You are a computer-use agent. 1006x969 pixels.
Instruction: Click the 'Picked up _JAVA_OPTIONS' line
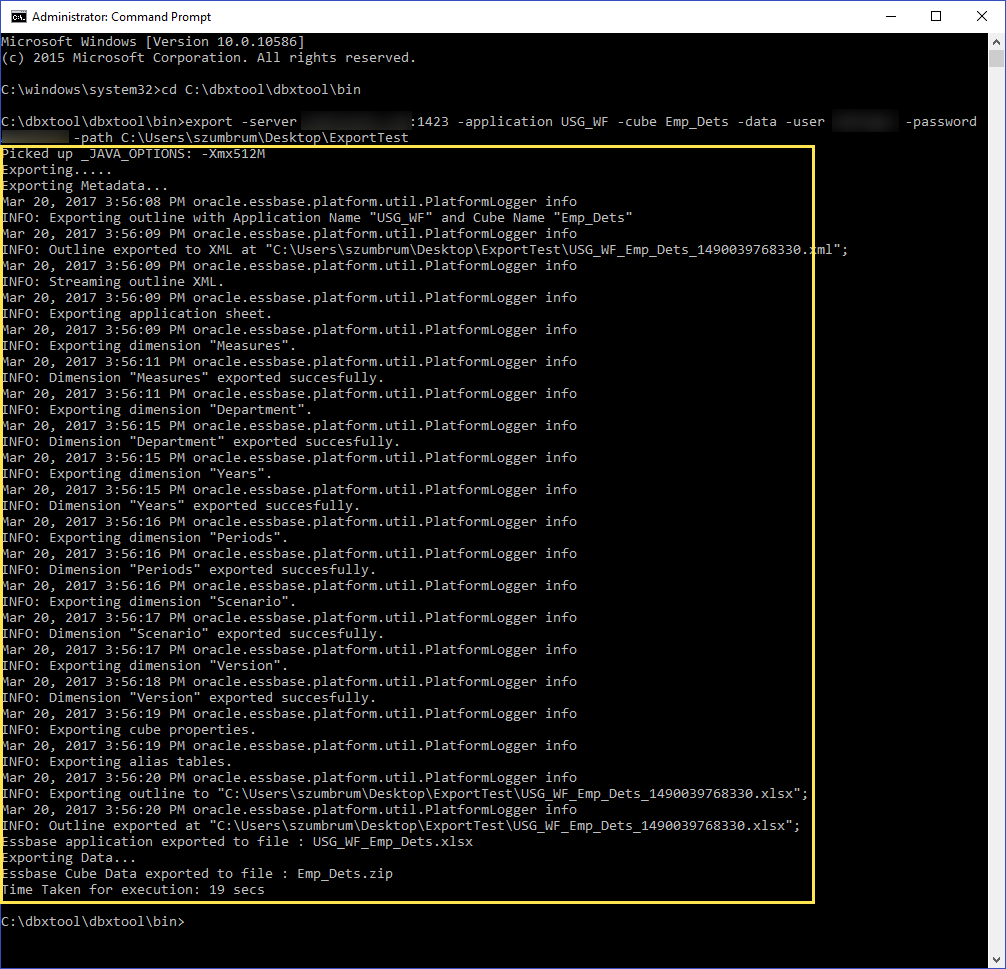coord(133,154)
